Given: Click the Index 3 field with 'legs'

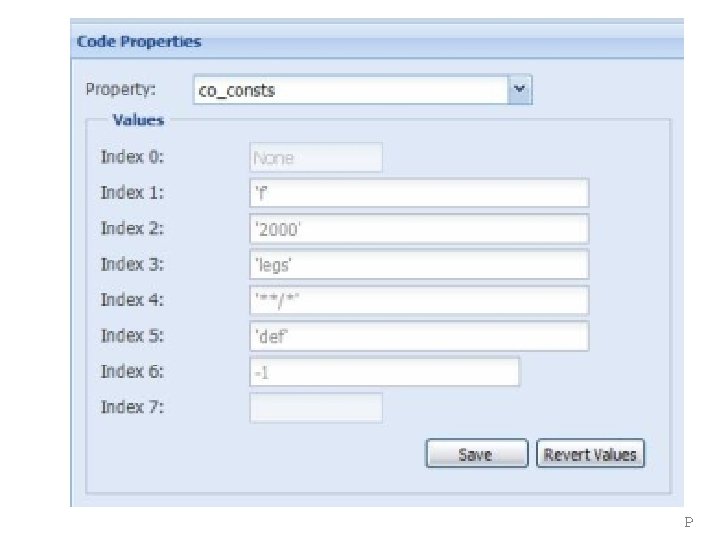Looking at the screenshot, I should [x=418, y=265].
